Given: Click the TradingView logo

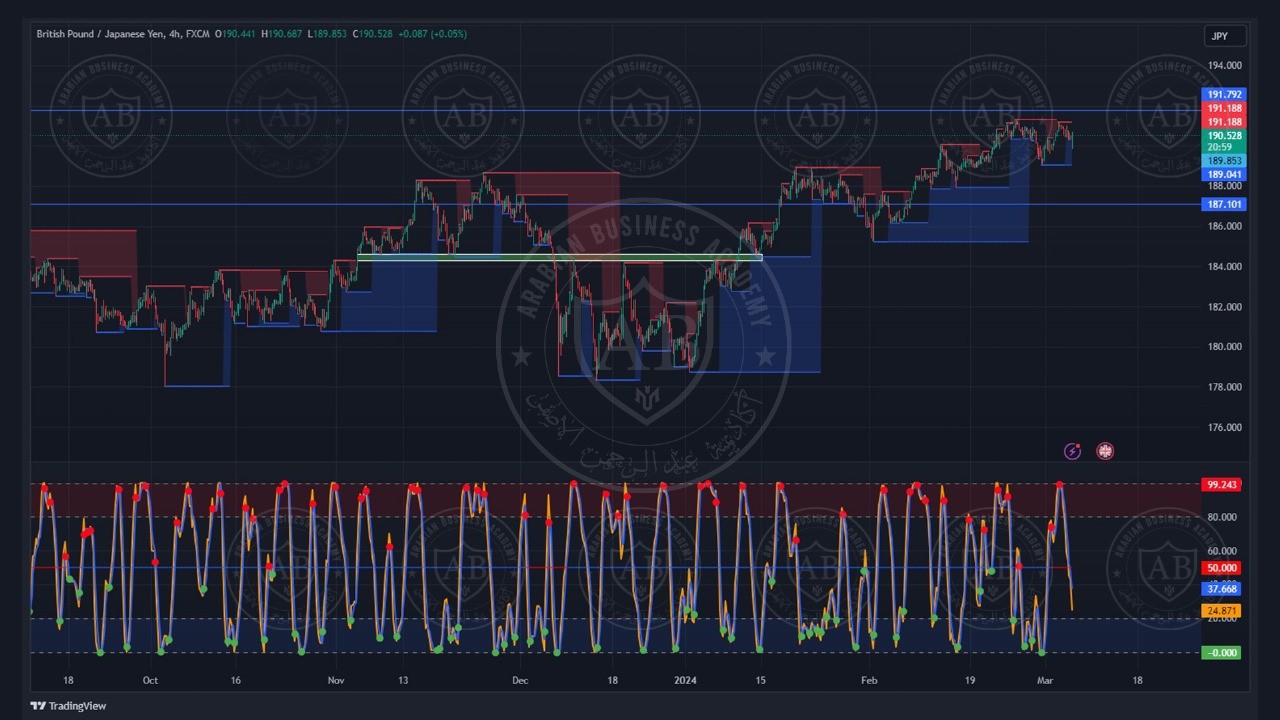Looking at the screenshot, I should pyautogui.click(x=68, y=706).
